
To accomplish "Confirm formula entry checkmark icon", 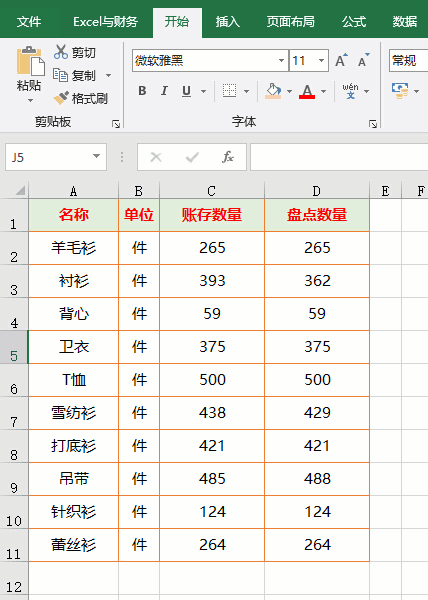I will point(192,157).
